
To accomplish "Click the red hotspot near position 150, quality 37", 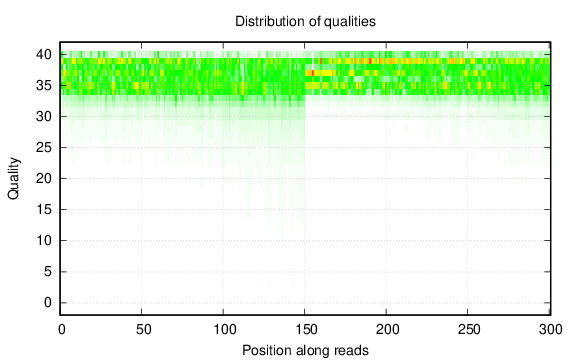I will (313, 73).
